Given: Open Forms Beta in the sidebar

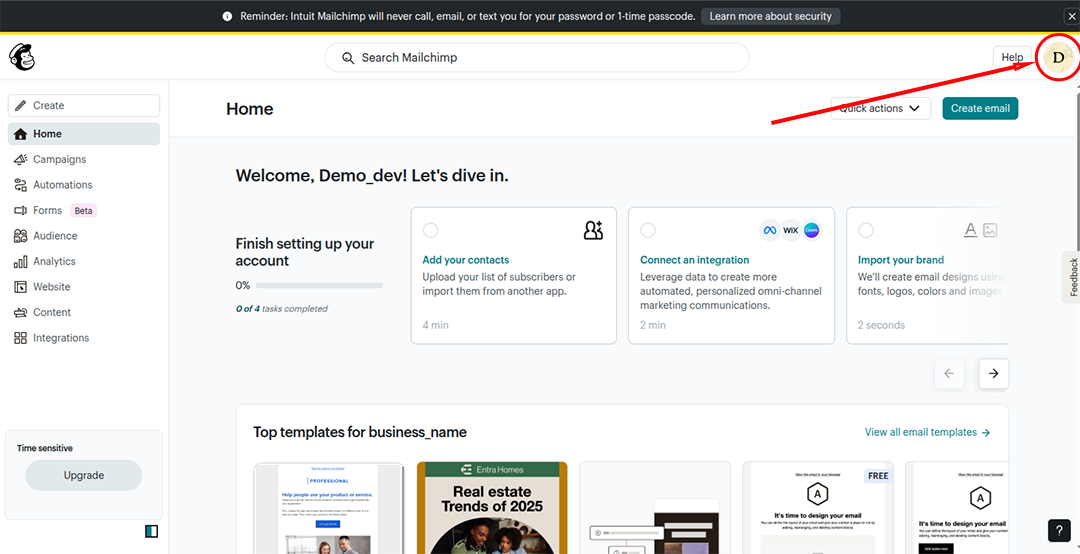Looking at the screenshot, I should click(84, 210).
